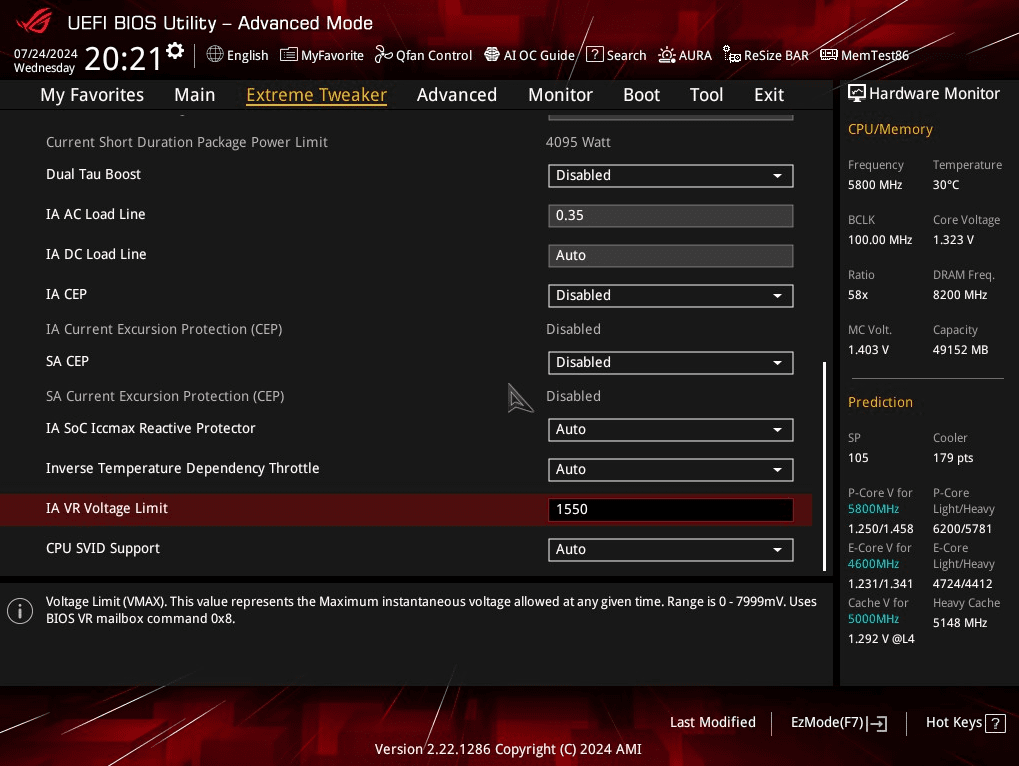1019x766 pixels.
Task: Expand the CPU SVID Support dropdown
Action: pyautogui.click(x=671, y=550)
